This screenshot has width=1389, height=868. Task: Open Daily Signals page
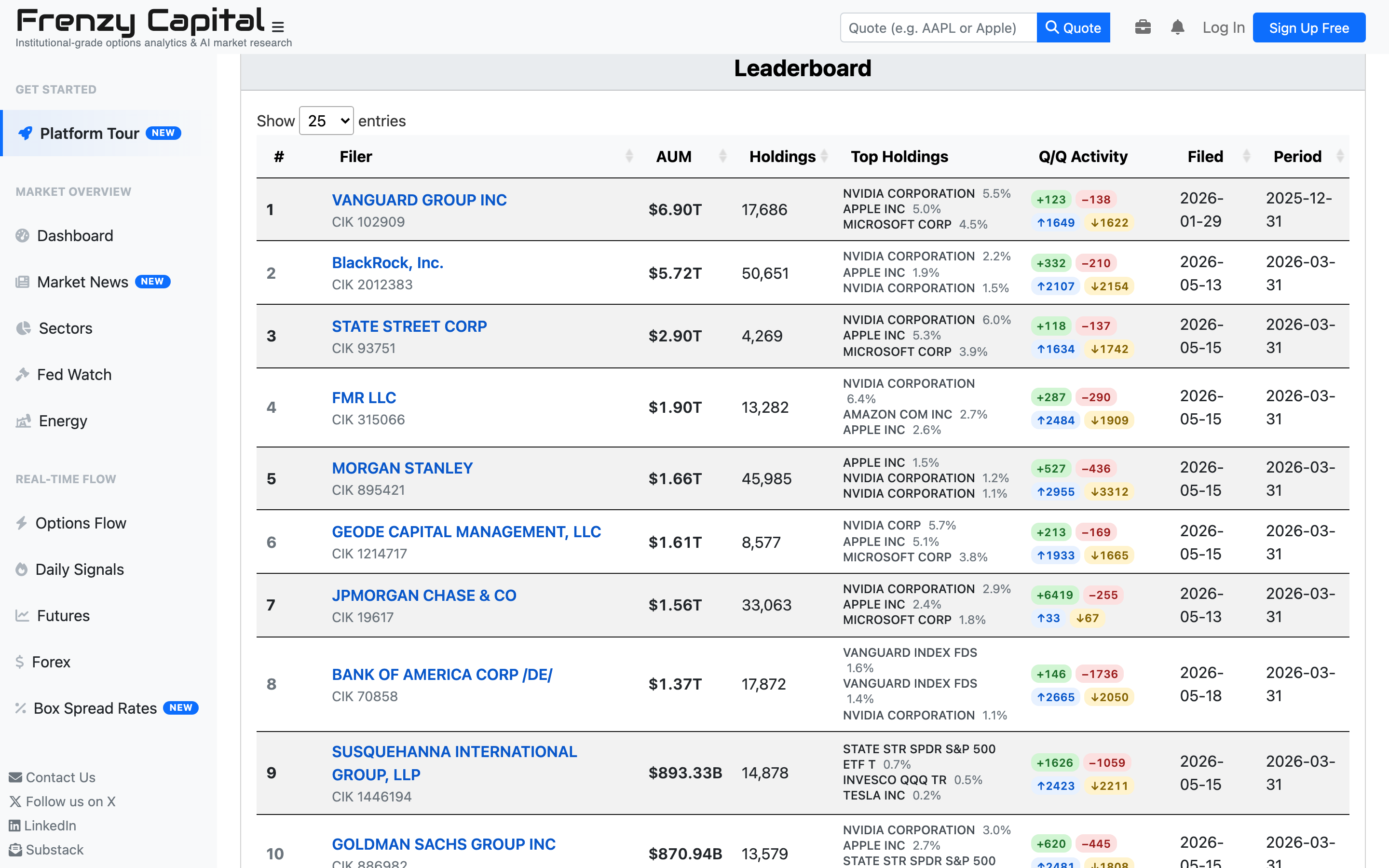(79, 570)
